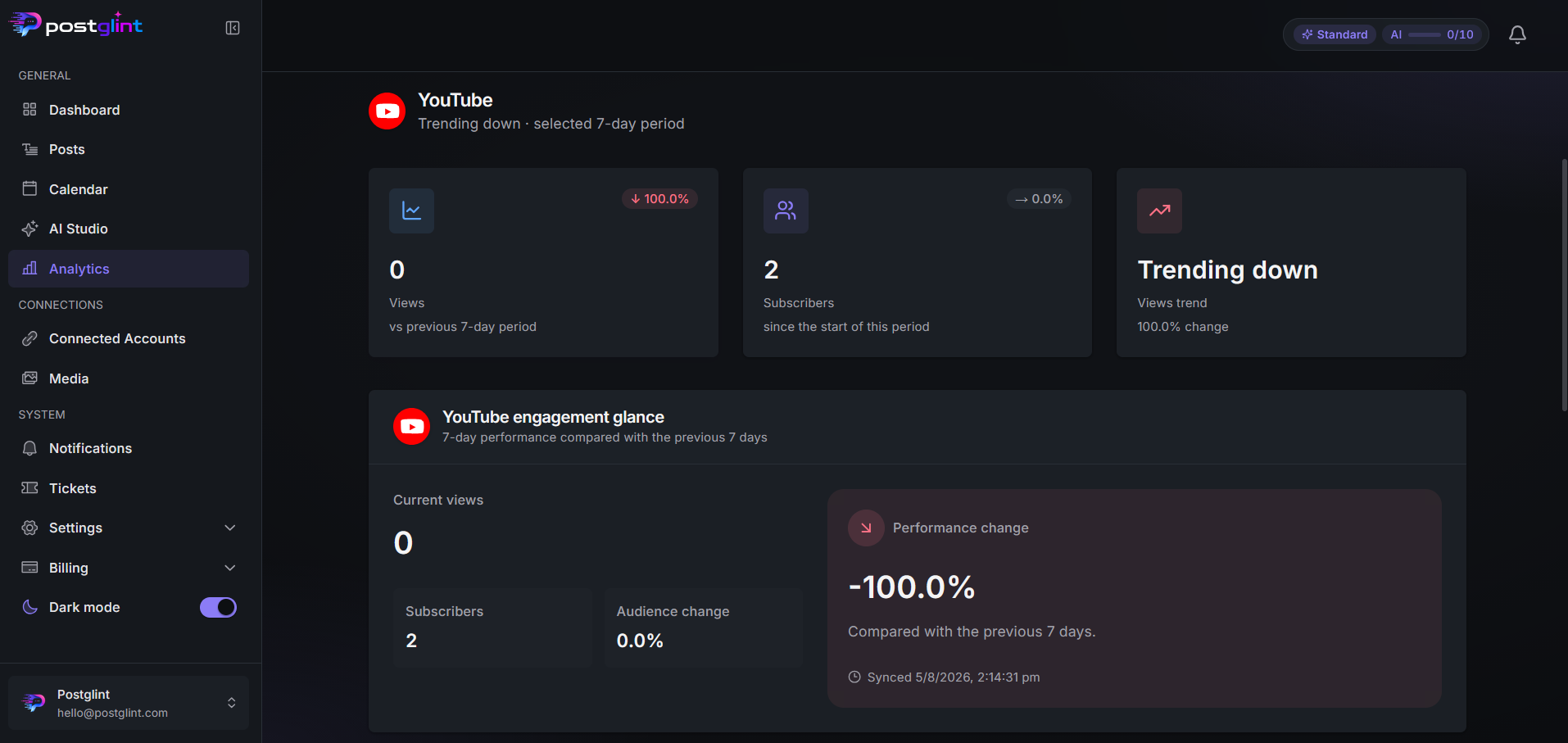Viewport: 1568px width, 743px height.
Task: Click the 0.0% badge on Subscribers card
Action: (x=1039, y=199)
